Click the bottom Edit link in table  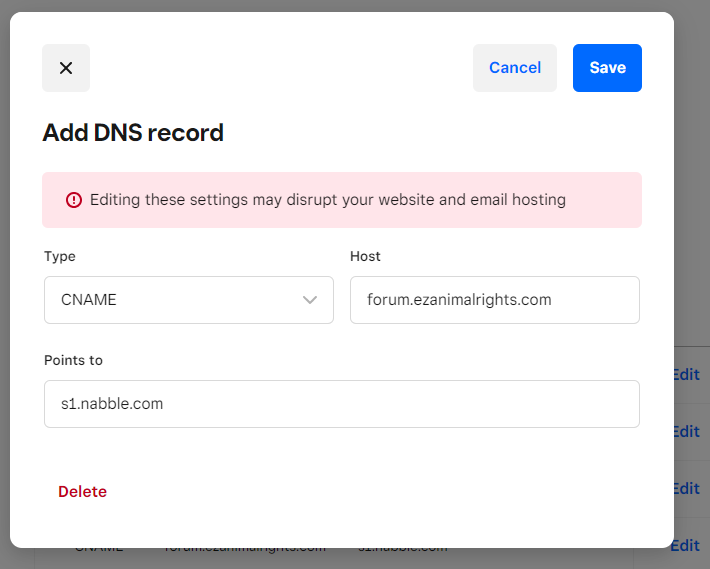(x=686, y=546)
